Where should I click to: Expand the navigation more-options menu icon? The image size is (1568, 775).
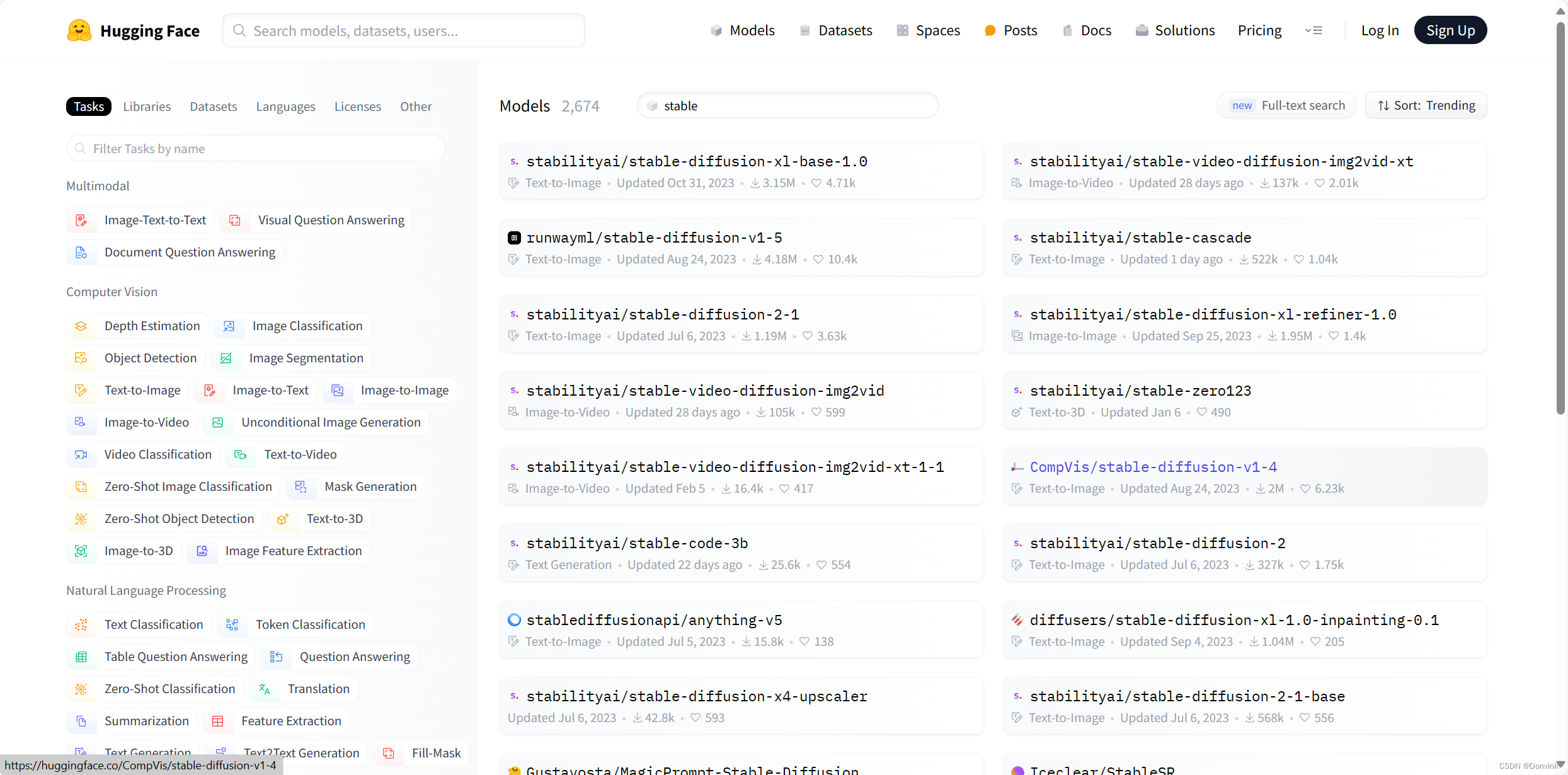pyautogui.click(x=1313, y=30)
